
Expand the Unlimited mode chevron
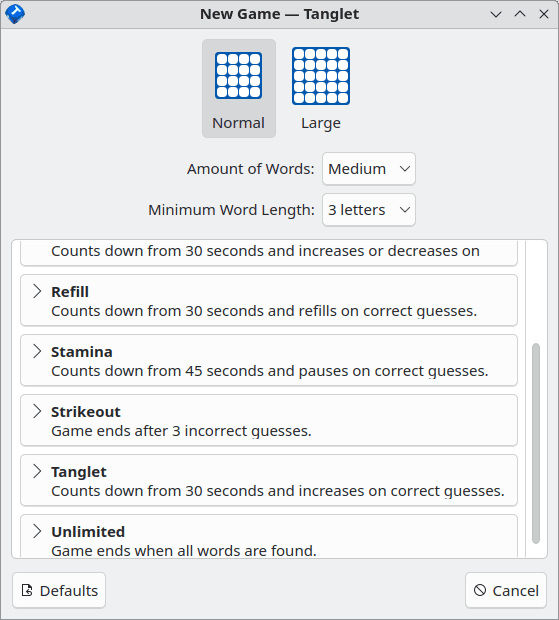tap(37, 531)
